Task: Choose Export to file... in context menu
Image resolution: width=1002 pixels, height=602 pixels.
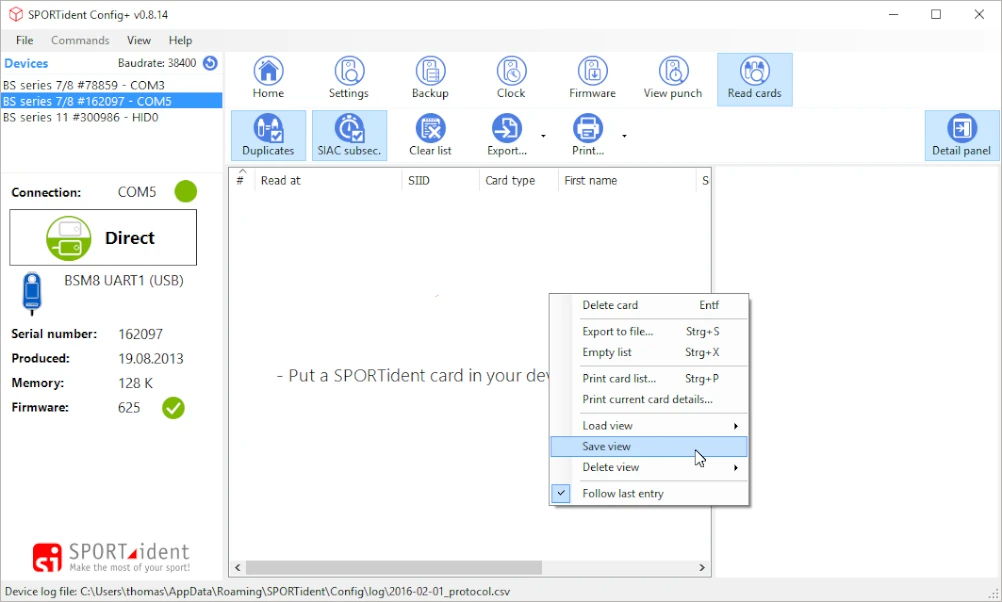Action: pyautogui.click(x=649, y=332)
